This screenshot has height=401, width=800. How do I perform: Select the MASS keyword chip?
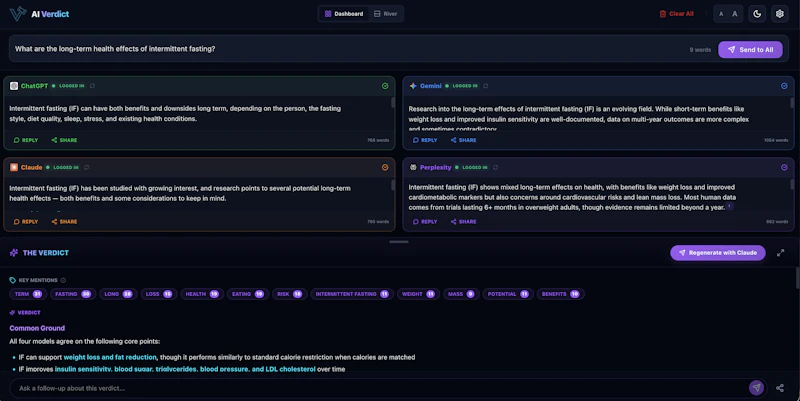(461, 294)
